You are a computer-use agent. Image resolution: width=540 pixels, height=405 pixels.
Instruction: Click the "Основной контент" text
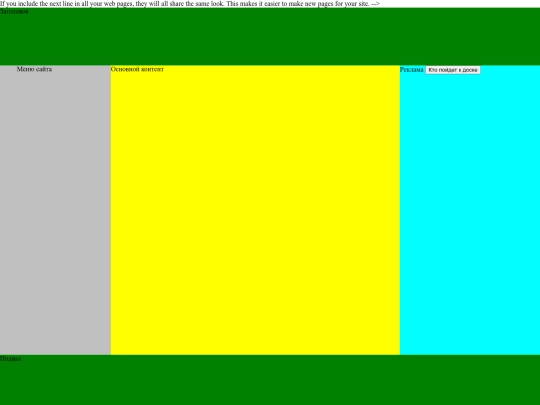pos(137,69)
